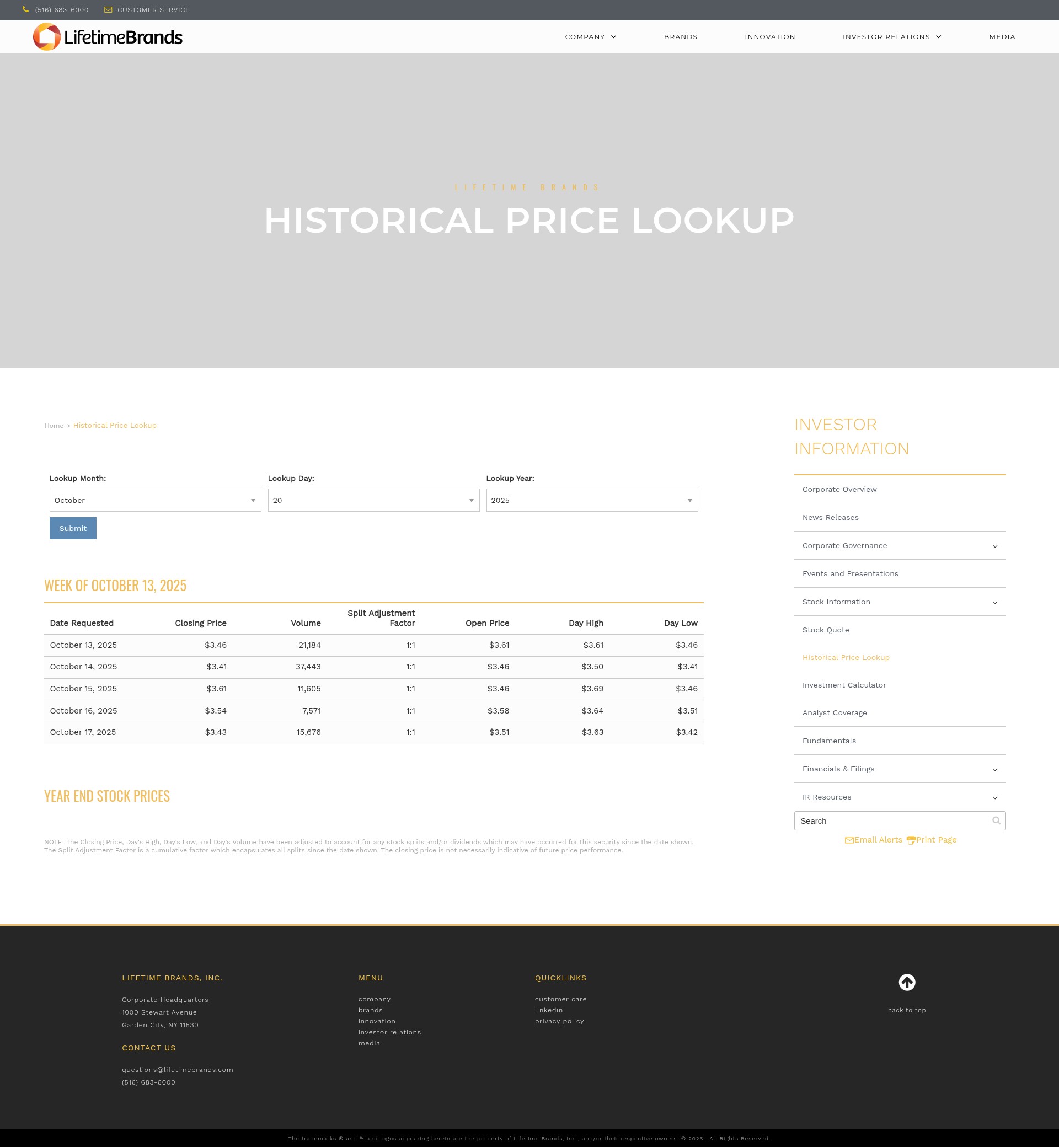Click the back to top arrow icon

click(907, 983)
